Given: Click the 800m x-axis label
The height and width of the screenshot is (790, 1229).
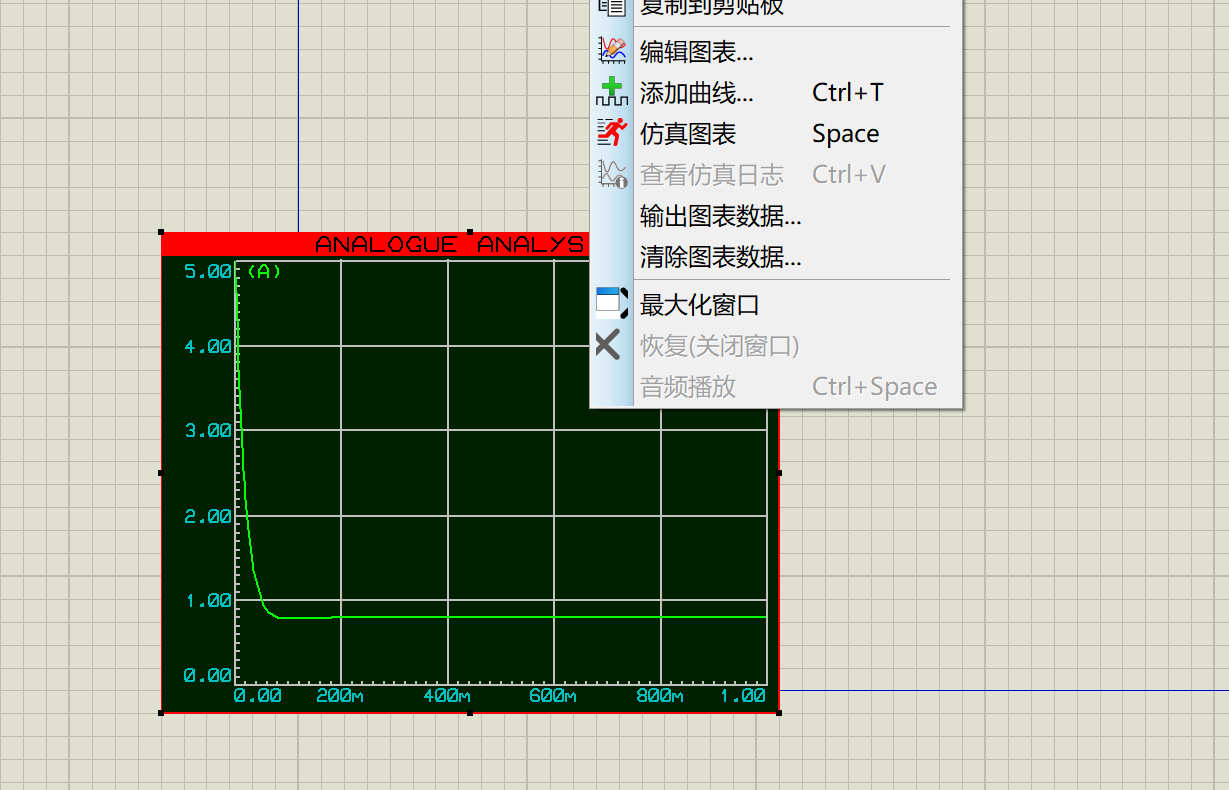Looking at the screenshot, I should [660, 696].
